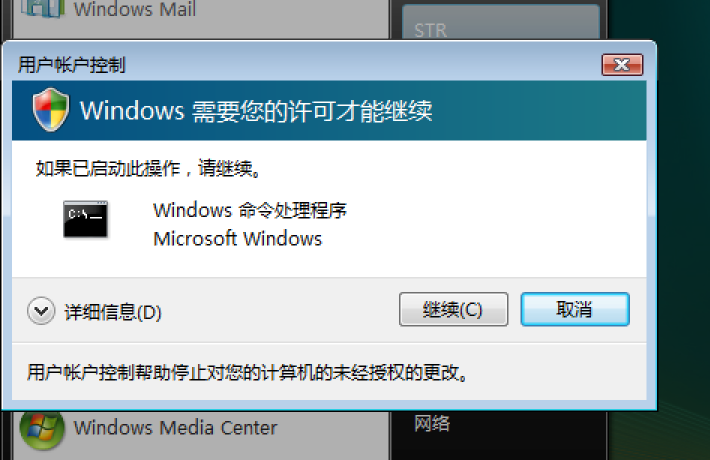Open the 网络 item in Start menu
Viewport: 710px width, 460px height.
[x=432, y=424]
